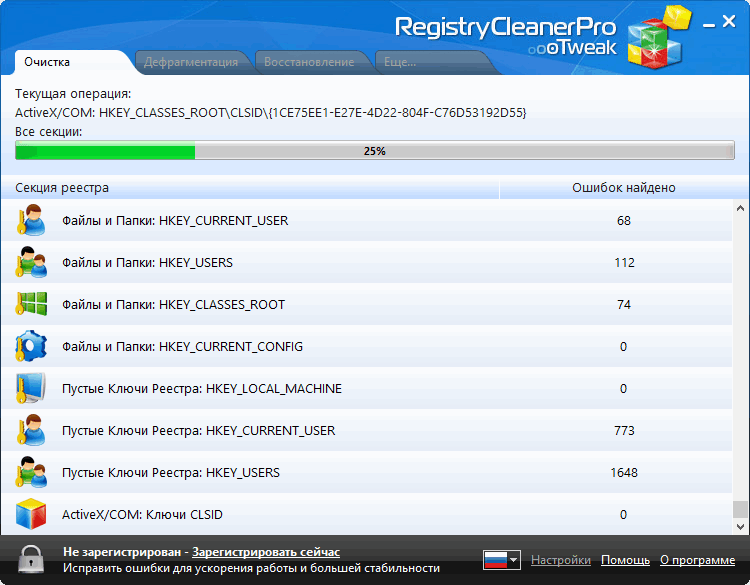Viewport: 750px width, 585px height.
Task: Click the scrollbar down arrow
Action: (x=740, y=527)
